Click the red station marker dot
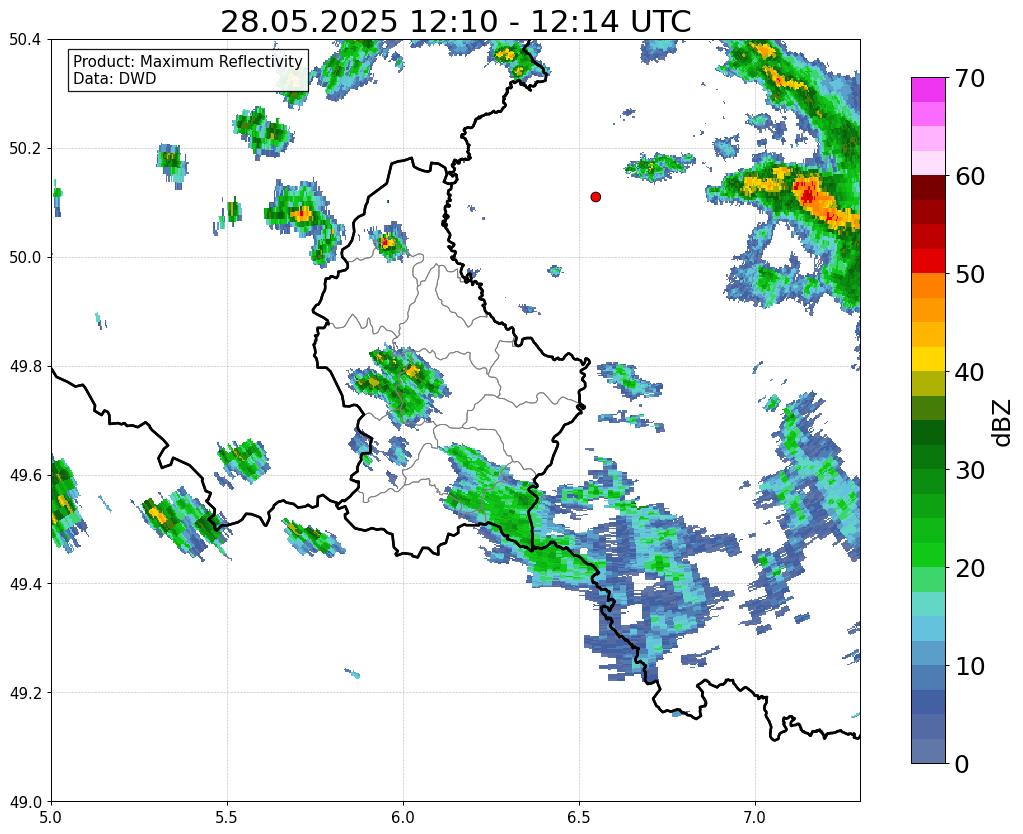 [595, 197]
